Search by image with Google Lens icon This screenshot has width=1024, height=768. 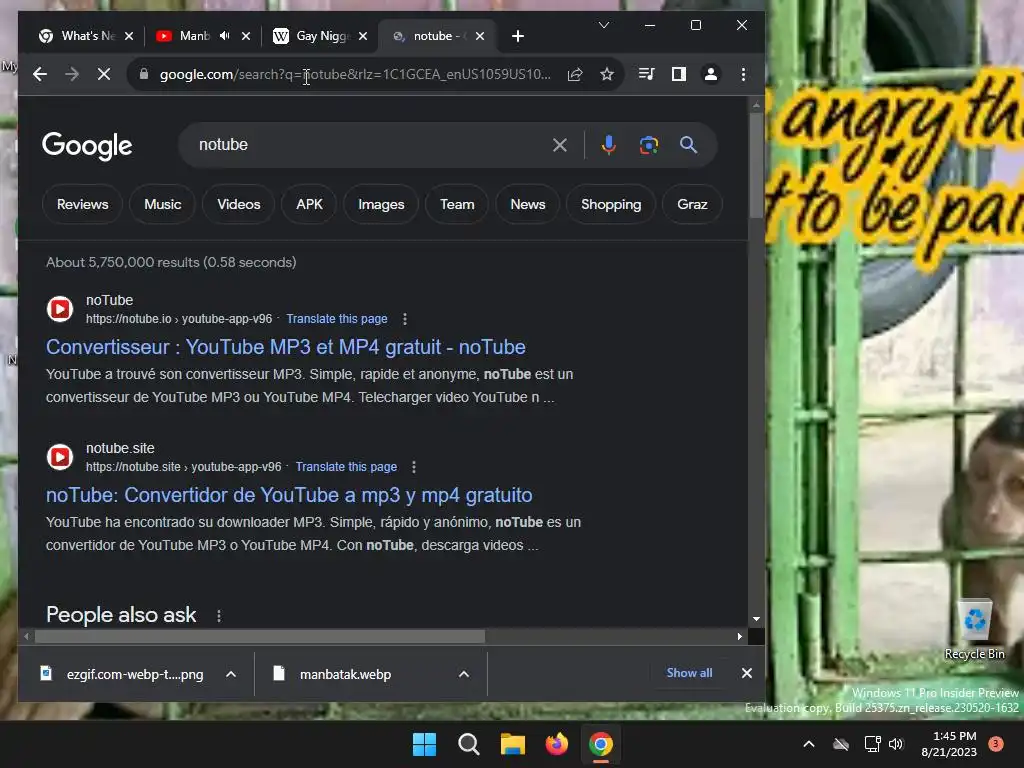point(648,145)
